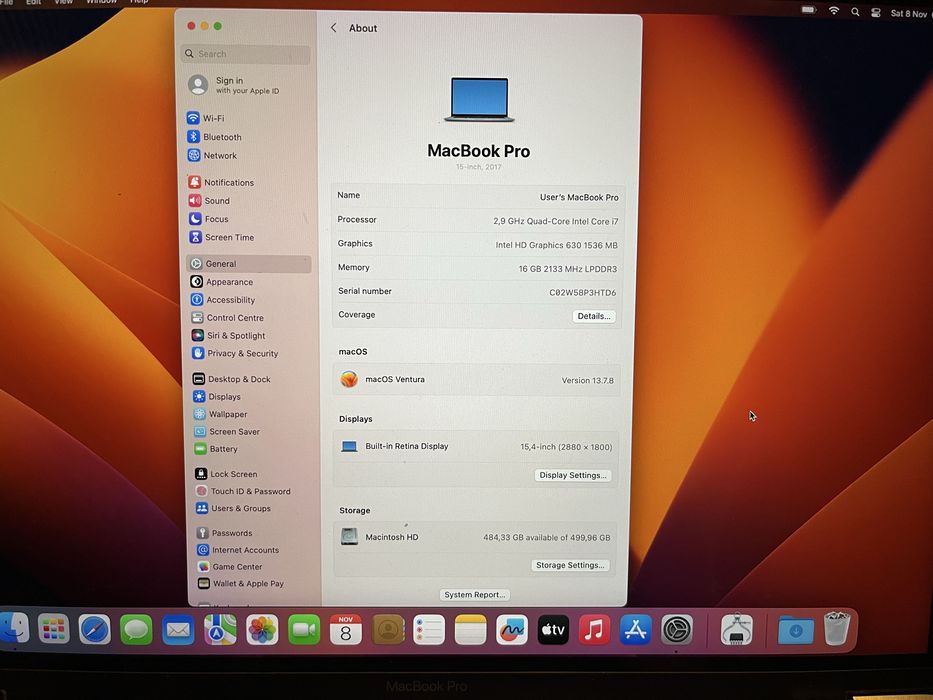Select Desktop & Dock in sidebar

click(x=231, y=379)
